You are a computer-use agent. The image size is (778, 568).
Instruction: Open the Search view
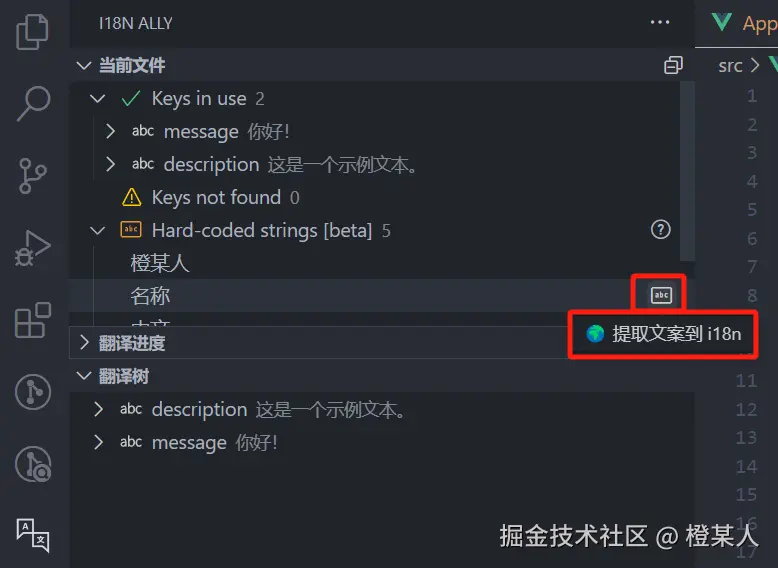(x=33, y=103)
